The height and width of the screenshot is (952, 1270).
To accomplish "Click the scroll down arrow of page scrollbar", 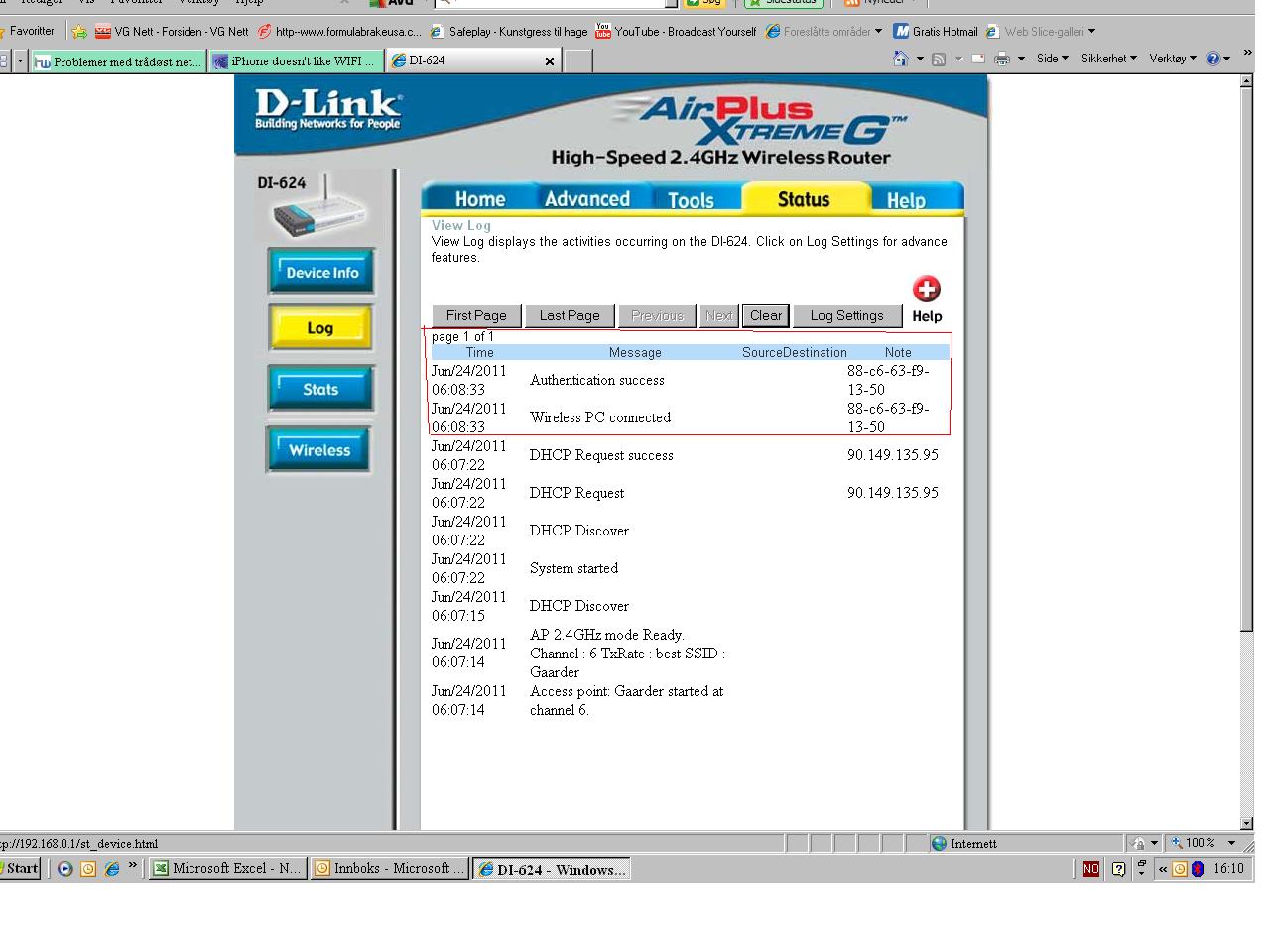I will 1247,823.
